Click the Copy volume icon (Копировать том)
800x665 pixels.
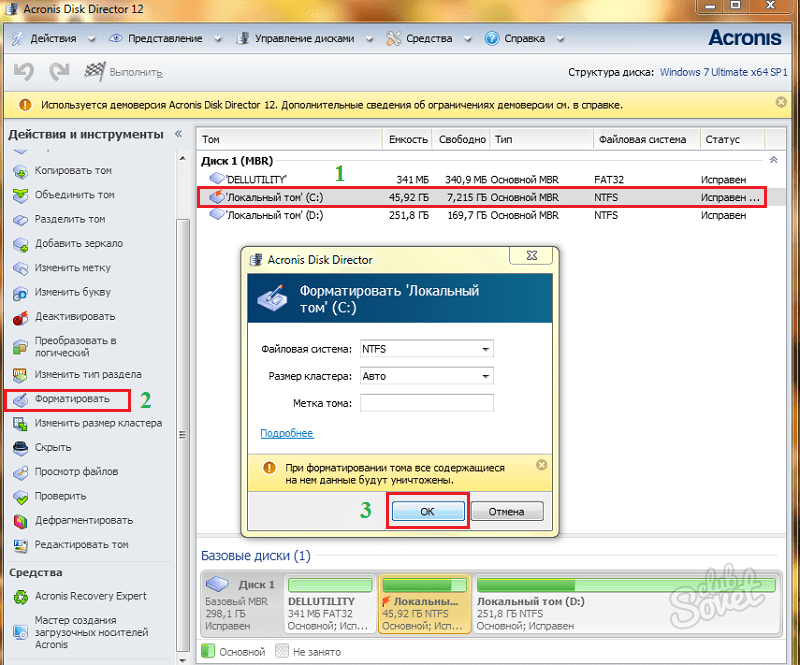[20, 171]
